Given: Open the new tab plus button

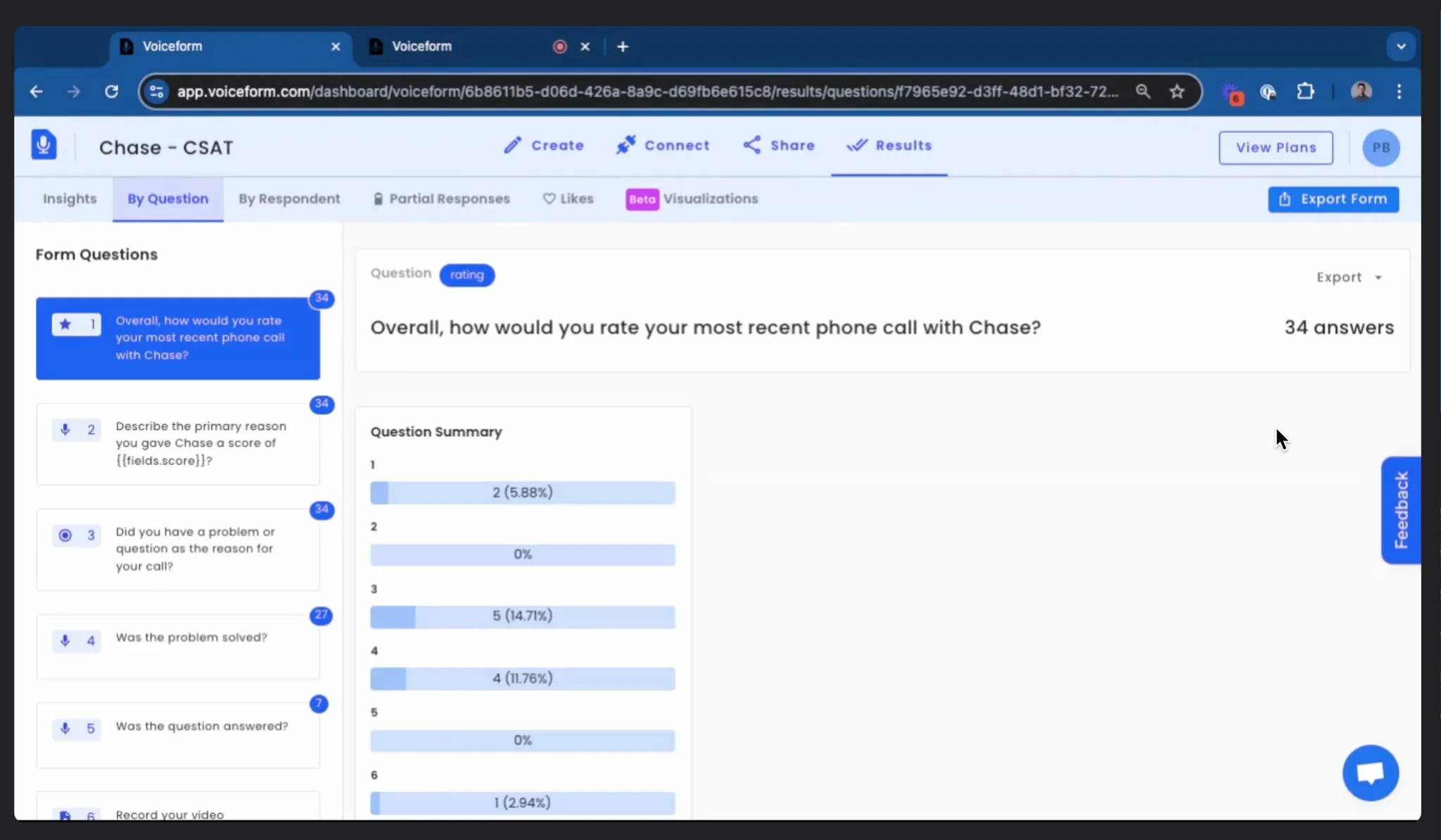Looking at the screenshot, I should tap(623, 46).
